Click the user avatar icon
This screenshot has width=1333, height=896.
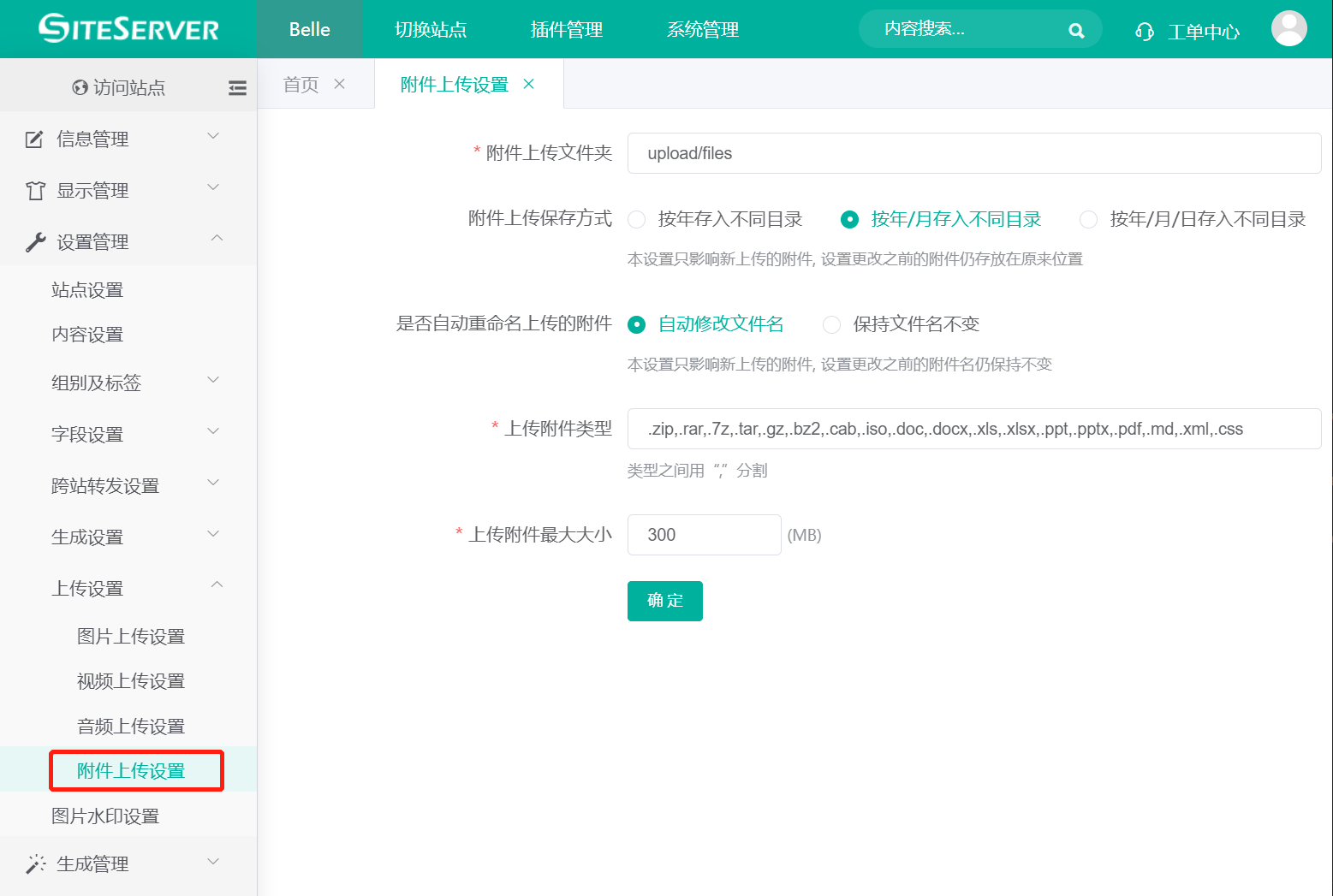click(x=1288, y=28)
